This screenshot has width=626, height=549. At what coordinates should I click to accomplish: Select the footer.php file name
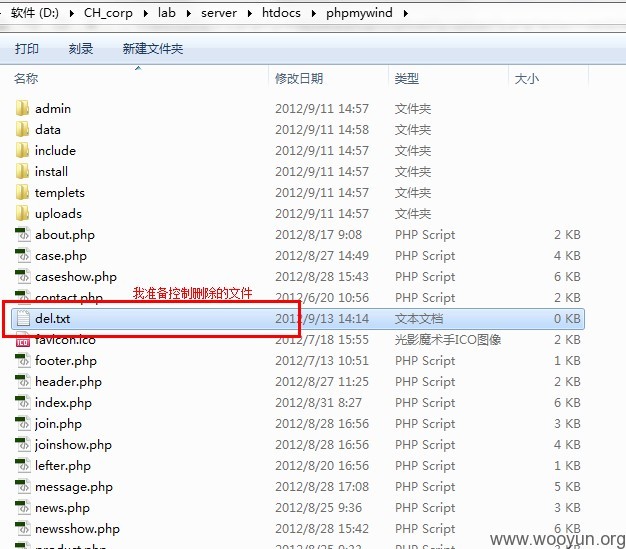coord(65,361)
